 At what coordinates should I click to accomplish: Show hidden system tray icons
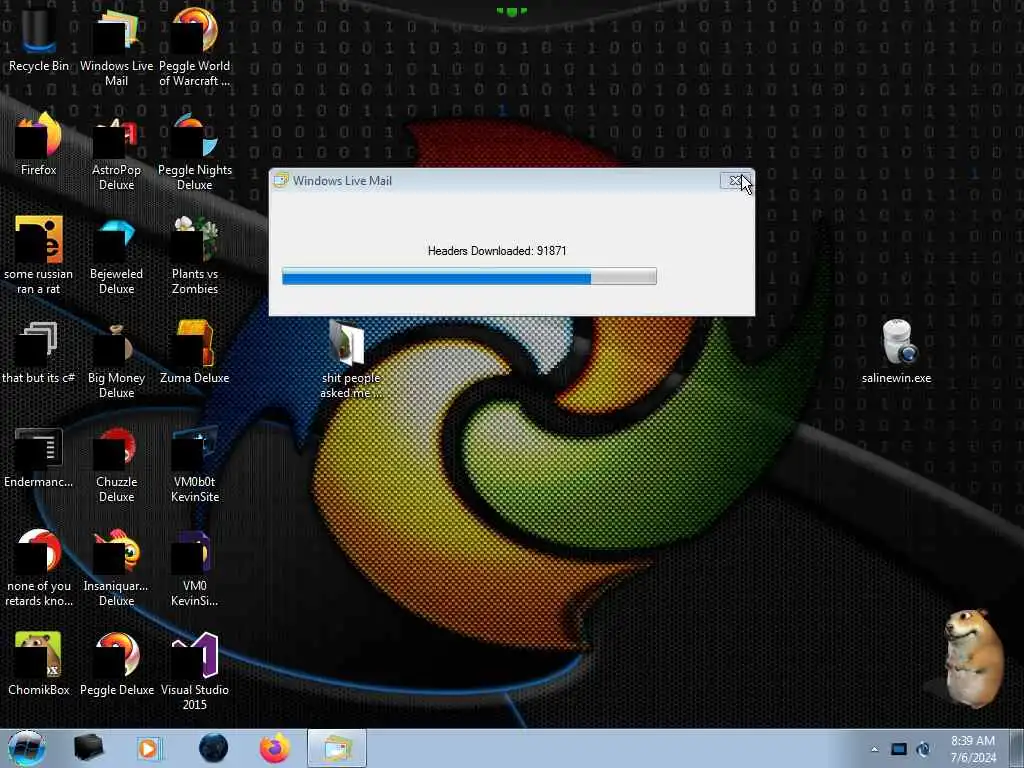point(874,749)
